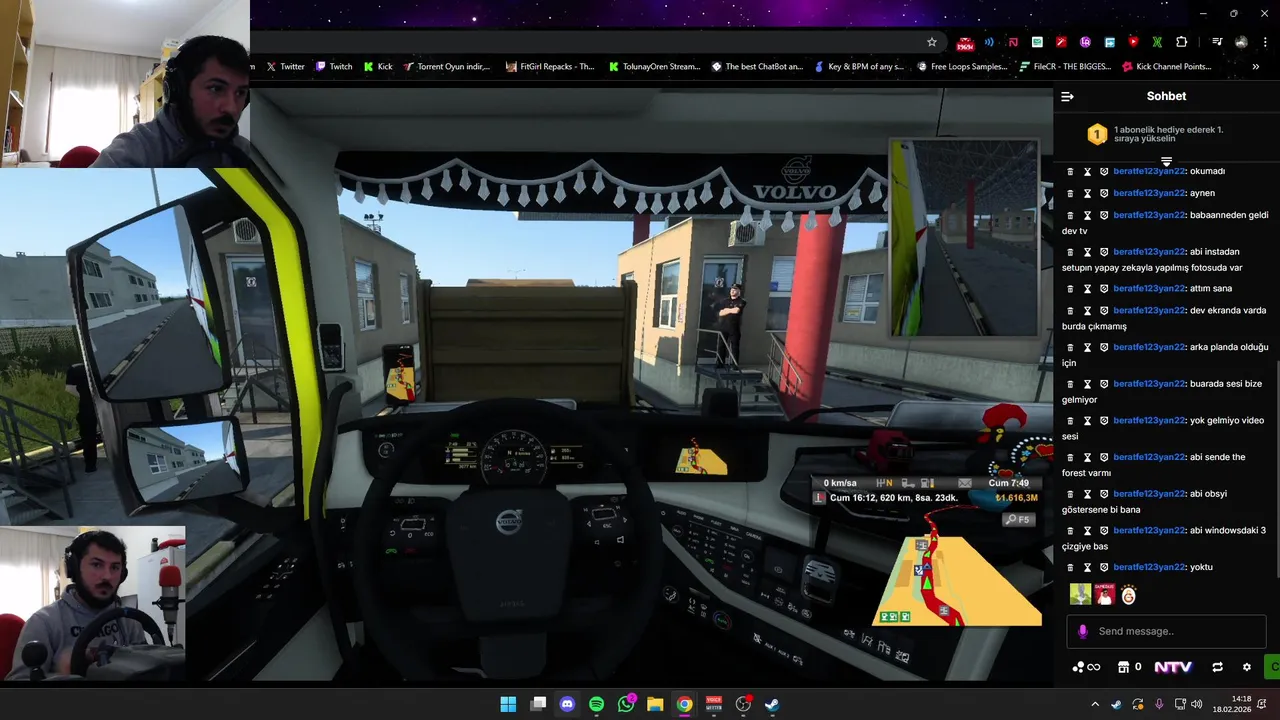Open The best ChatBot bookmark
1280x720 pixels.
[757, 67]
